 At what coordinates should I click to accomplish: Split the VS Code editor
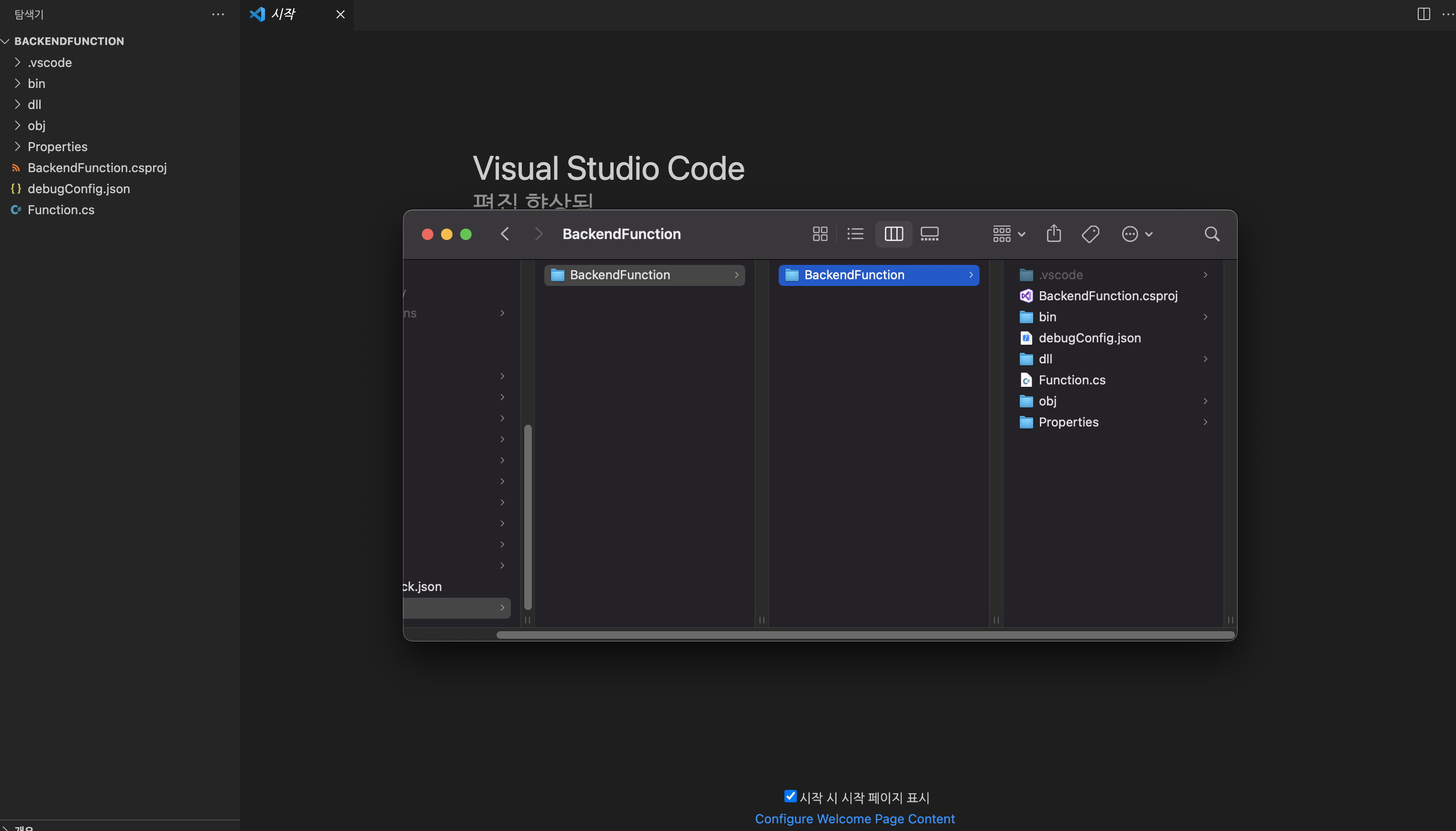click(1423, 14)
